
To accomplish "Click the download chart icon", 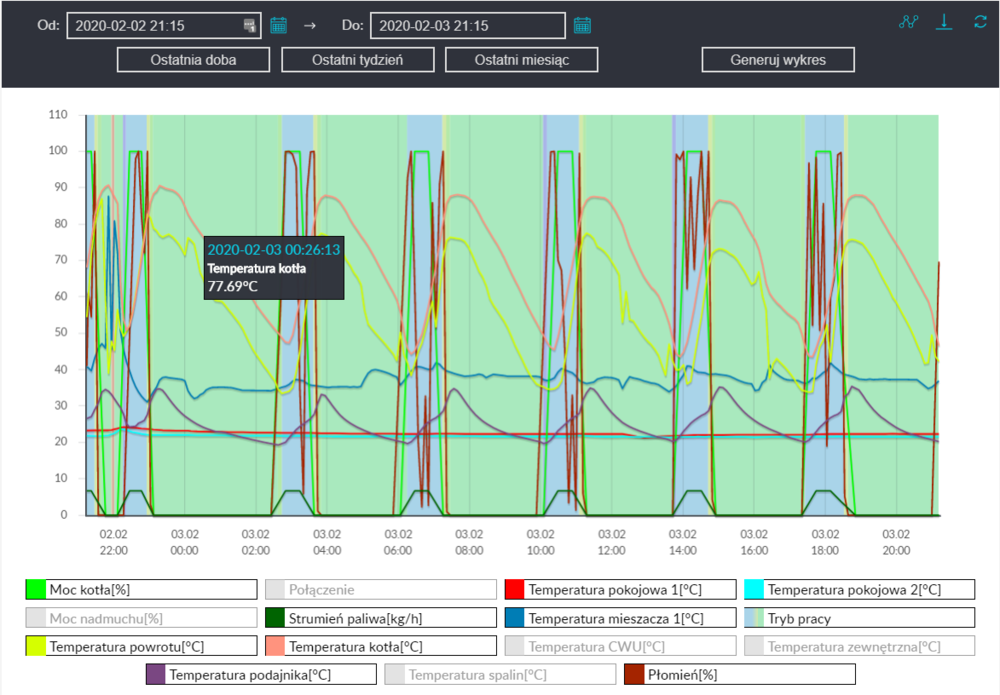I will (x=943, y=22).
